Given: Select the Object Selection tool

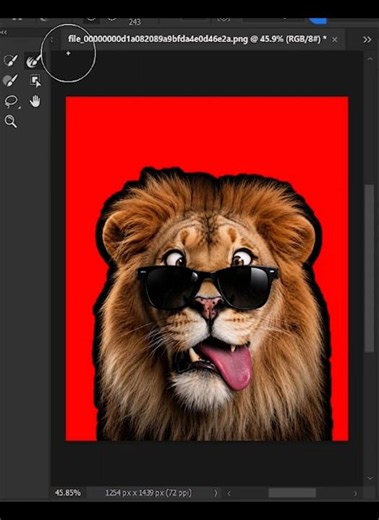Looking at the screenshot, I should point(35,81).
